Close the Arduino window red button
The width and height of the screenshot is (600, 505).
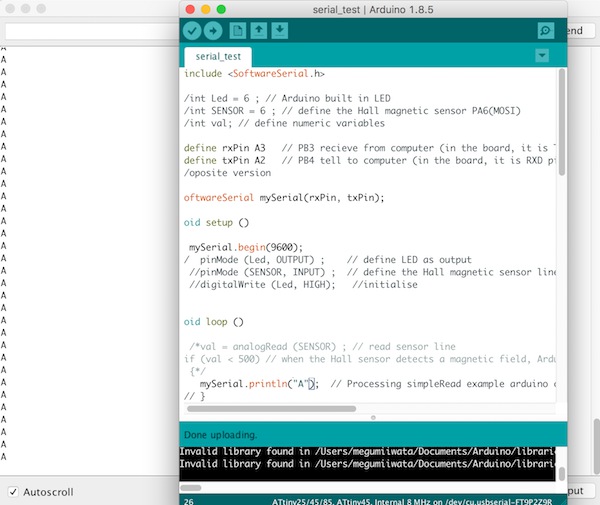[x=190, y=9]
